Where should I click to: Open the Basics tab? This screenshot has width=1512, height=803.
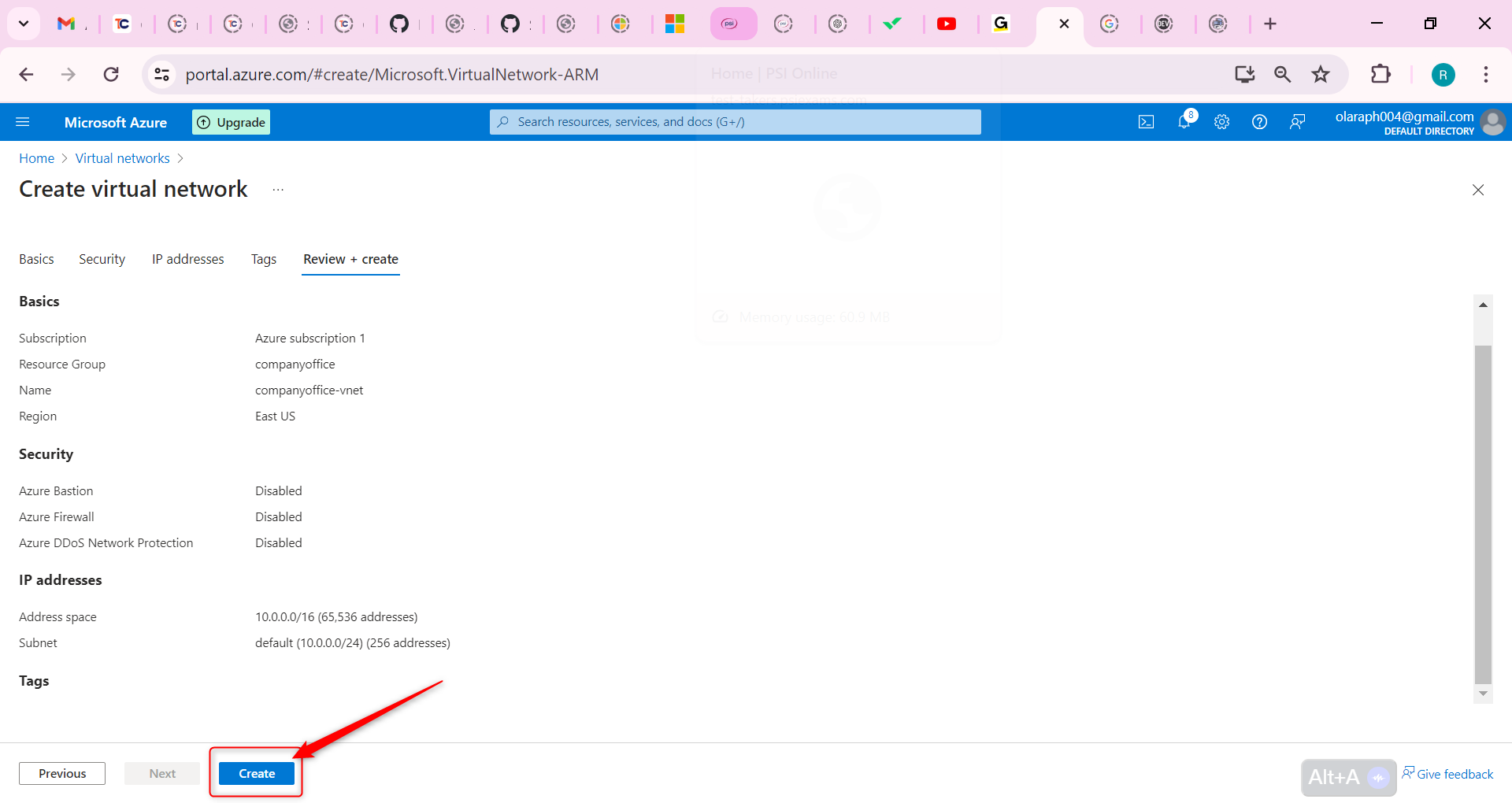(36, 259)
